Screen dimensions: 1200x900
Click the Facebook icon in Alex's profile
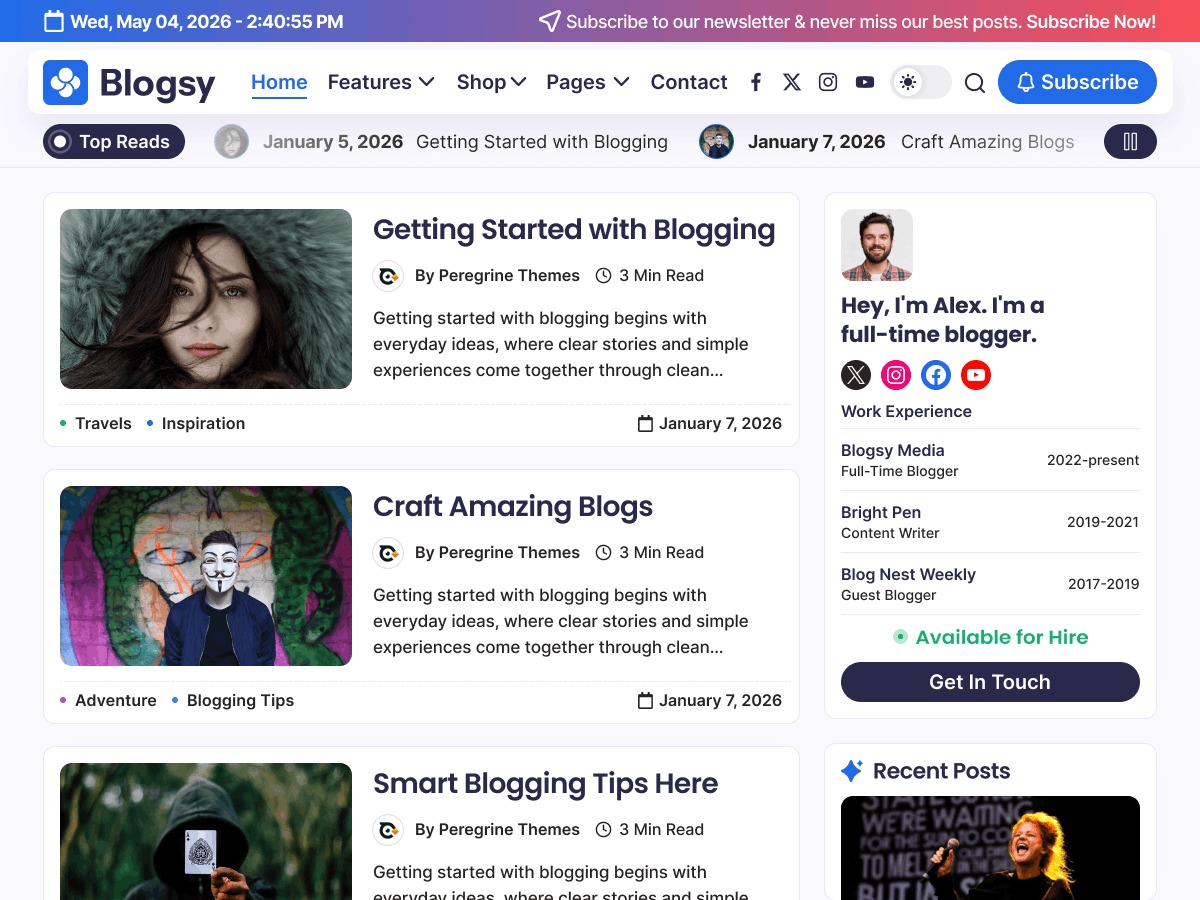pyautogui.click(x=936, y=375)
